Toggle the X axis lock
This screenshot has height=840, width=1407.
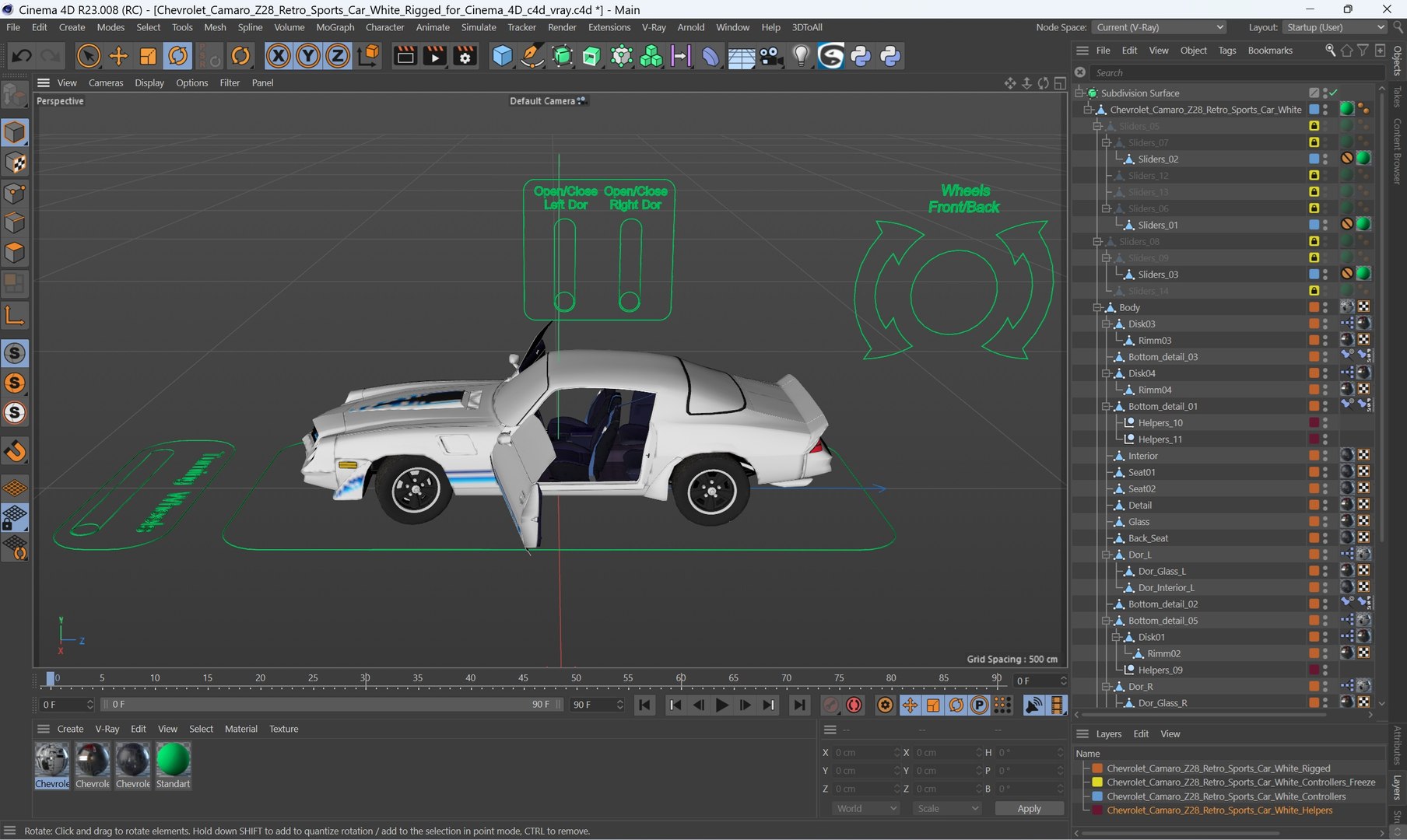pyautogui.click(x=278, y=56)
